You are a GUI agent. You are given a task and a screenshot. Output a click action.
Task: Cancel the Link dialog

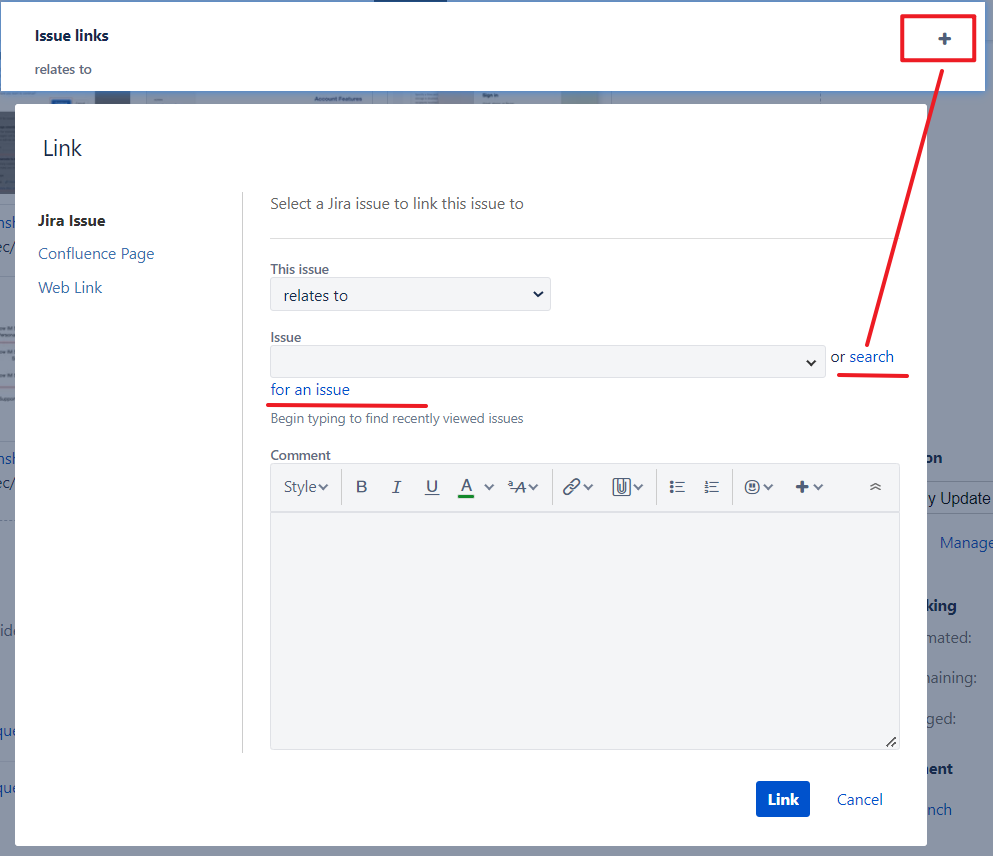tap(859, 800)
